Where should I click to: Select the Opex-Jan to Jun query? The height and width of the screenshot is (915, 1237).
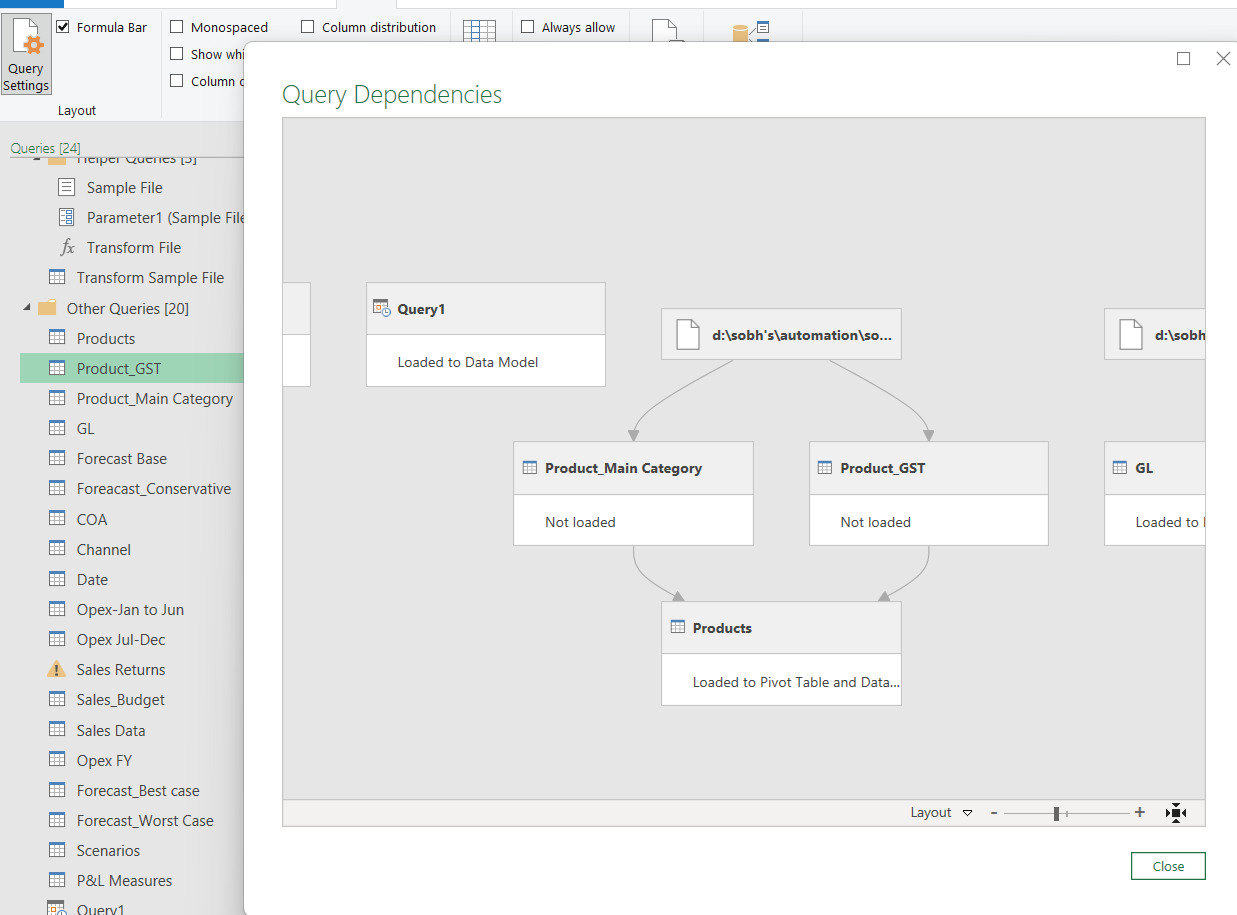(130, 609)
